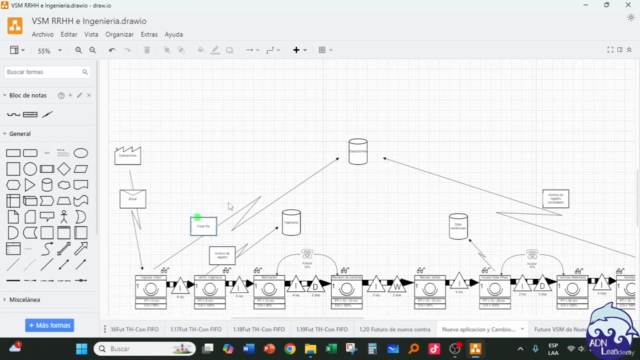
Task: Open the Ayuda menu
Action: coord(173,35)
